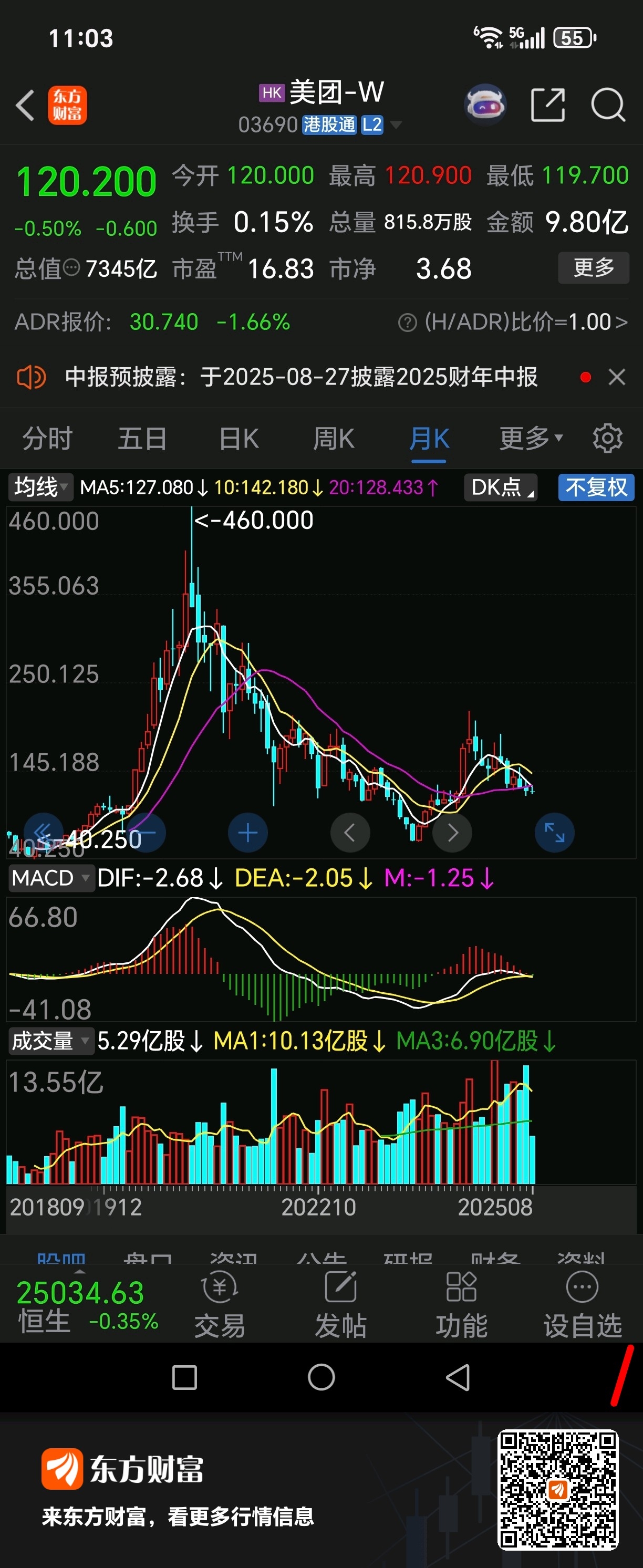Screen dimensions: 643x1568
Task: Tap the H/ADR ratio help icon
Action: 407,322
